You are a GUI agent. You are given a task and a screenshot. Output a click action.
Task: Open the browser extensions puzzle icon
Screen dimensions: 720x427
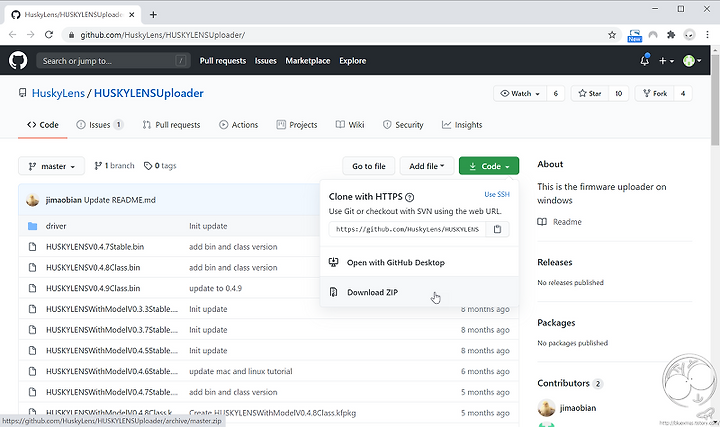[x=671, y=34]
